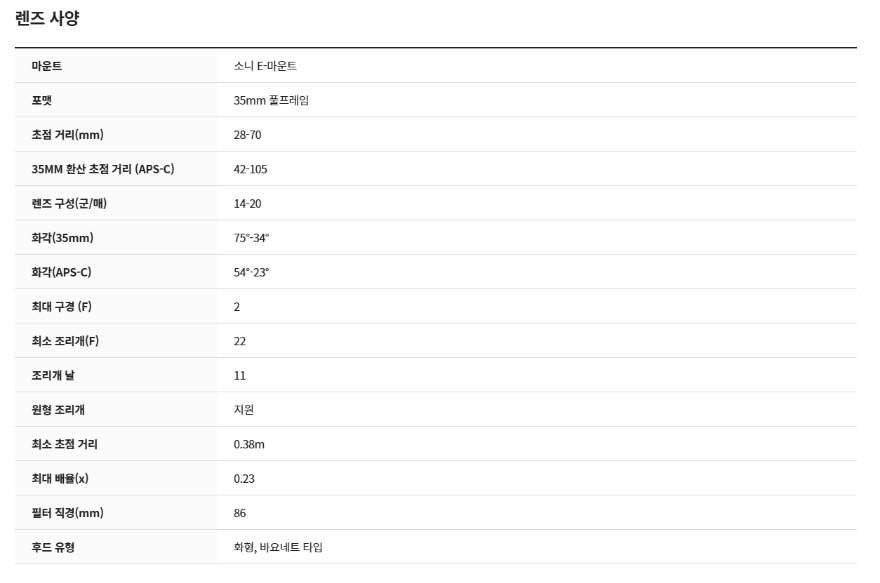This screenshot has height=583, width=880.
Task: Click the 42-105 value
Action: [x=250, y=169]
